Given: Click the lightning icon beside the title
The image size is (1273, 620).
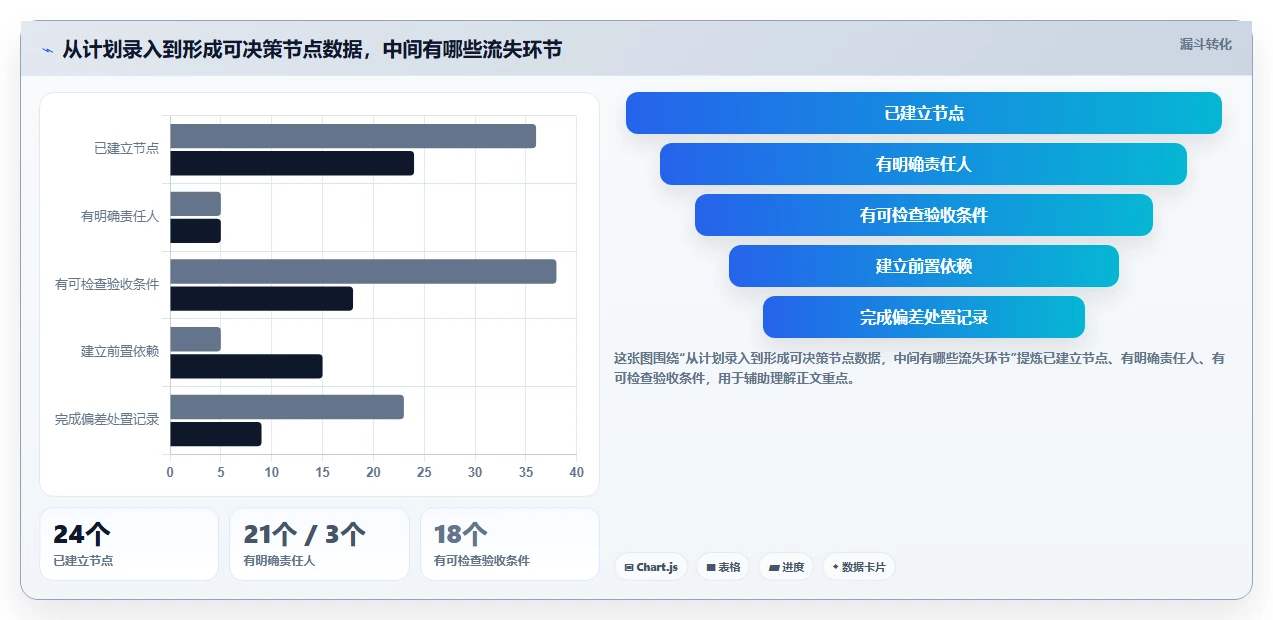Looking at the screenshot, I should 47,50.
